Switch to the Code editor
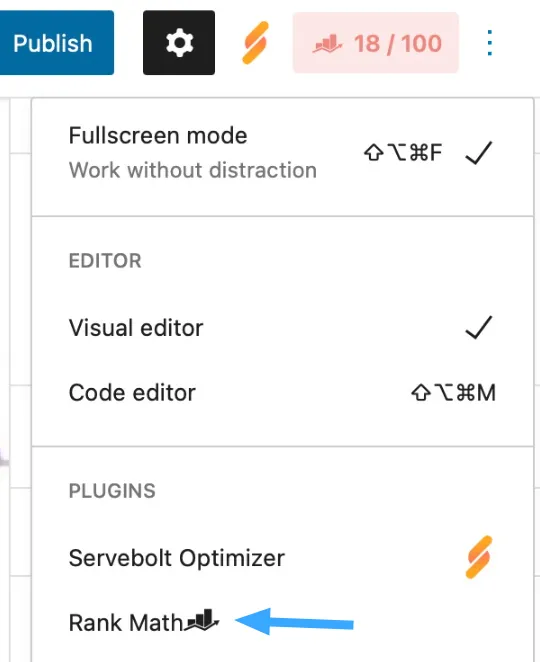Screen dimensions: 540x662 click(x=282, y=393)
